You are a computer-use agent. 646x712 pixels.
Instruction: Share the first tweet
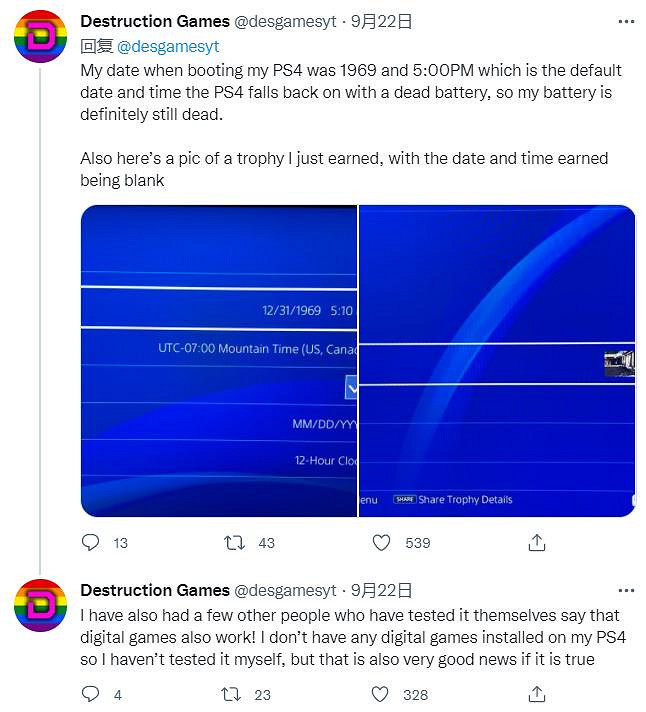[x=537, y=542]
